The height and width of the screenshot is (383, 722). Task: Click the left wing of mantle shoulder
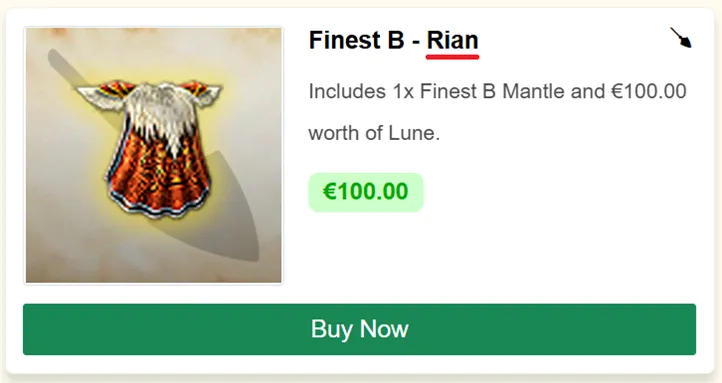pos(104,94)
